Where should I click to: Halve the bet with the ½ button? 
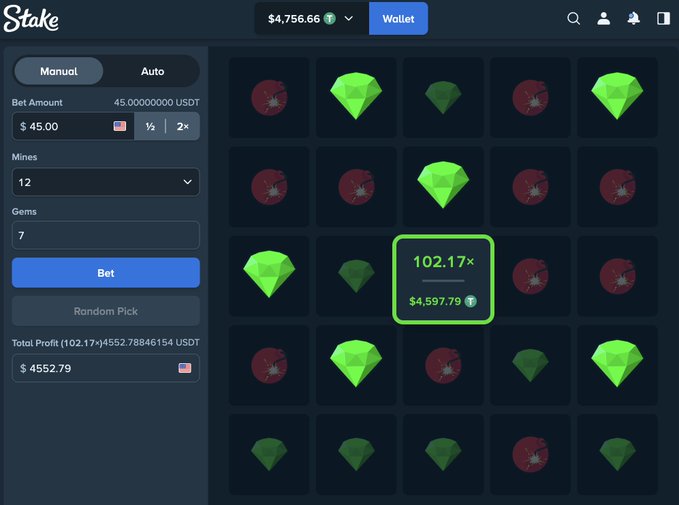[150, 126]
